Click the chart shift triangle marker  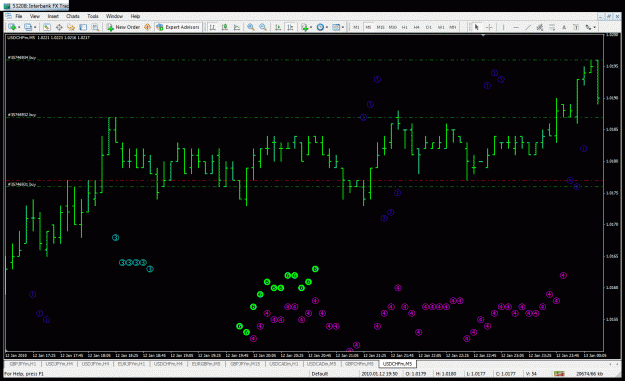(483, 35)
